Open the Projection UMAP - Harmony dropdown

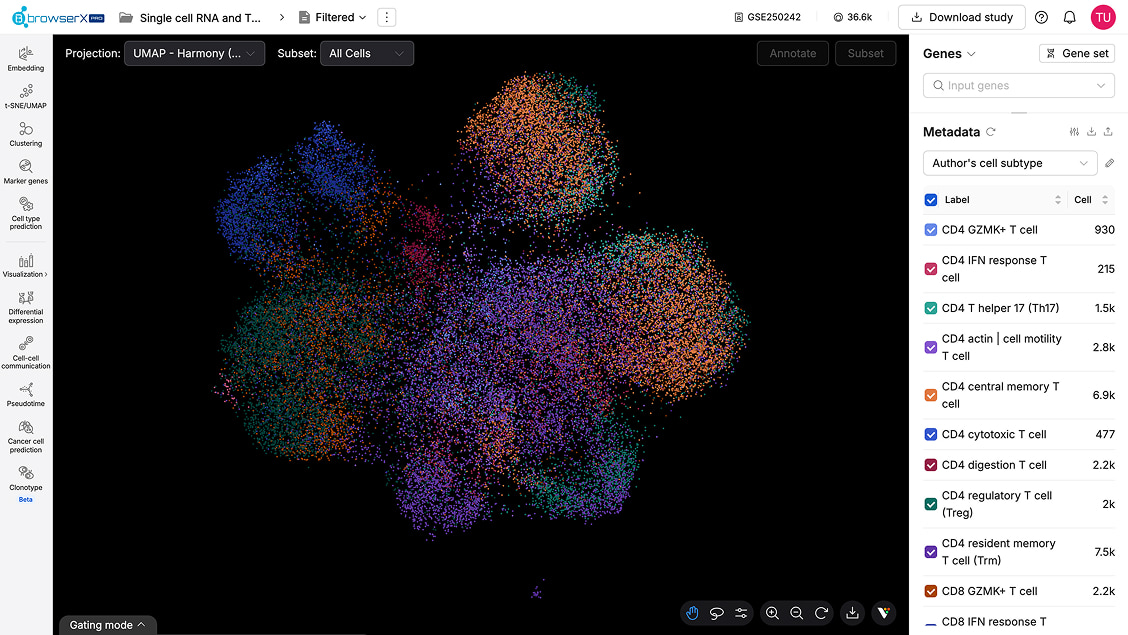click(194, 53)
